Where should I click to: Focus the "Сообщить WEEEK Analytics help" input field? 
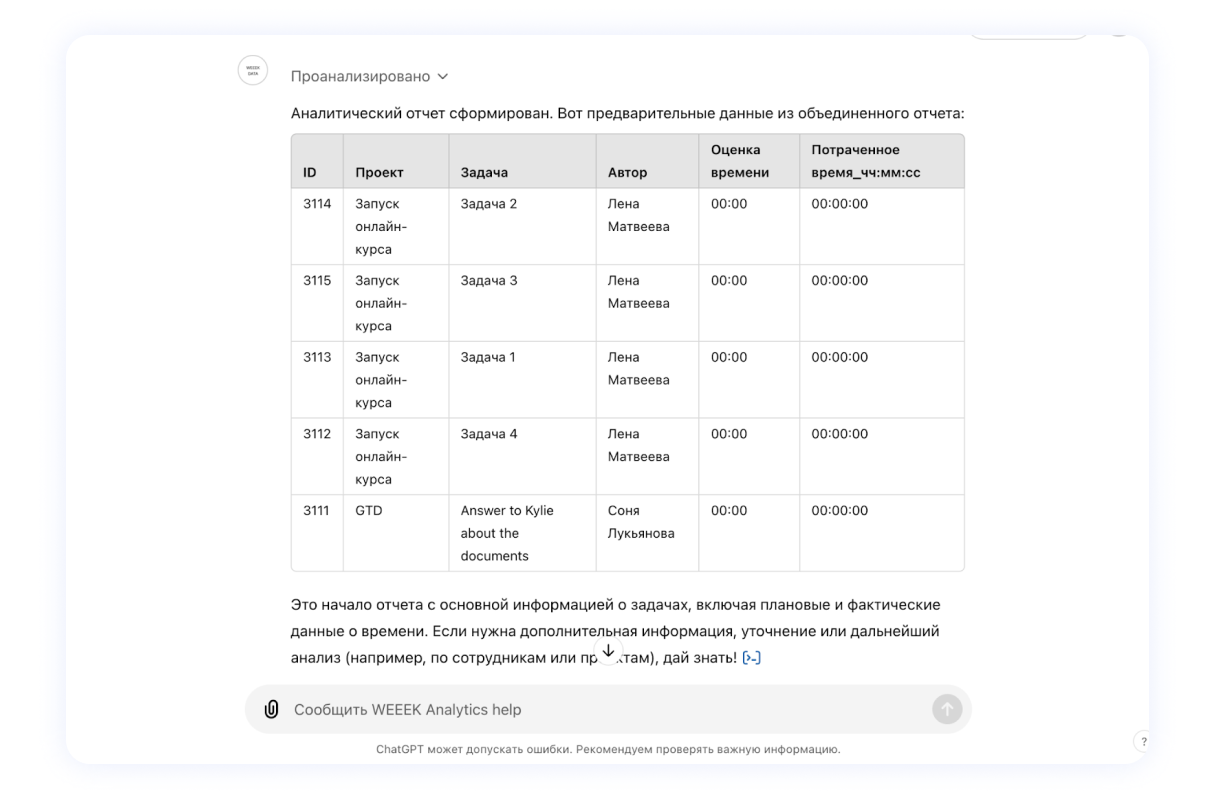point(600,709)
